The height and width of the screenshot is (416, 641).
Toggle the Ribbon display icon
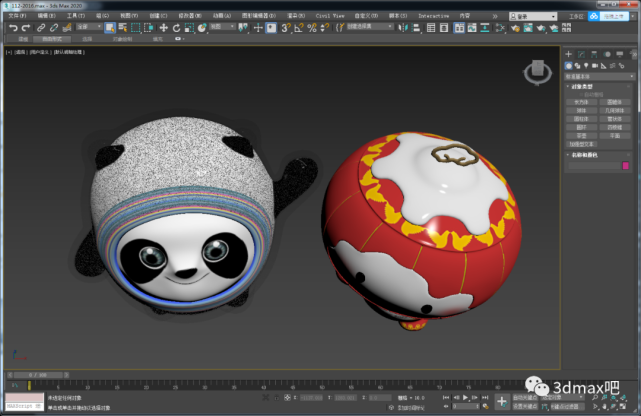(459, 28)
